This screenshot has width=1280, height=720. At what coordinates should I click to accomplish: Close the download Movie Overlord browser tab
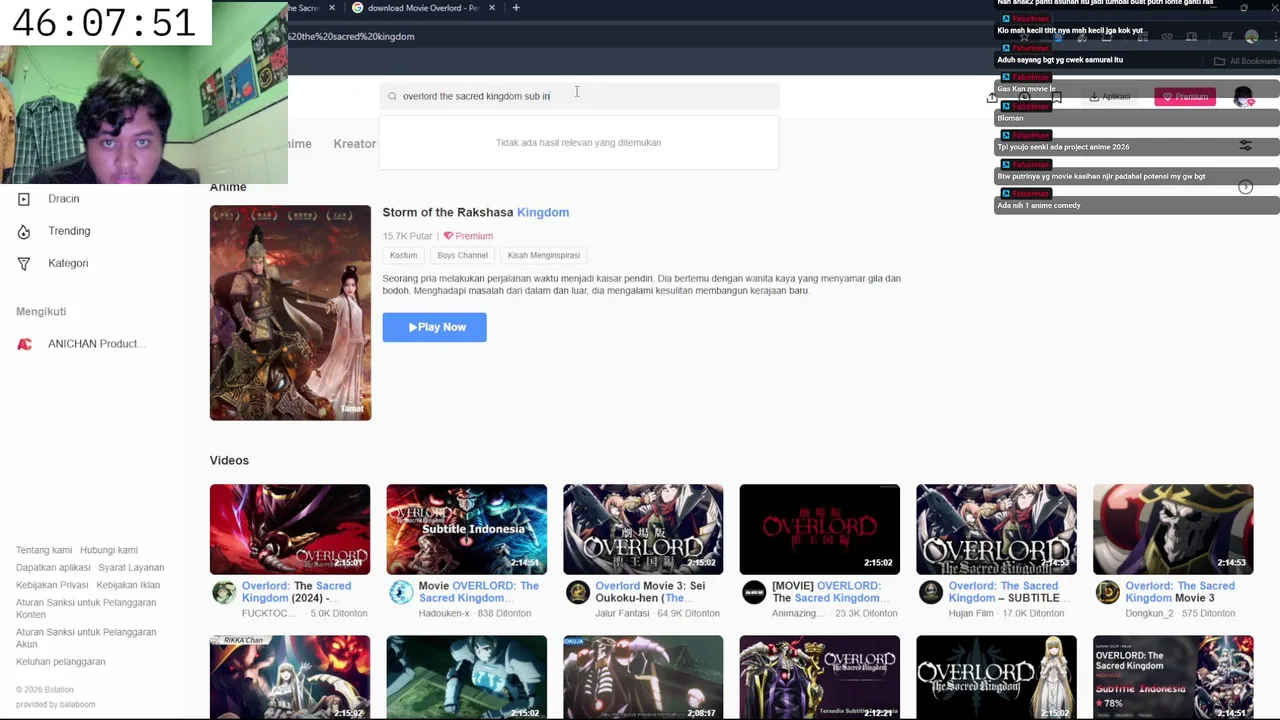pyautogui.click(x=491, y=8)
